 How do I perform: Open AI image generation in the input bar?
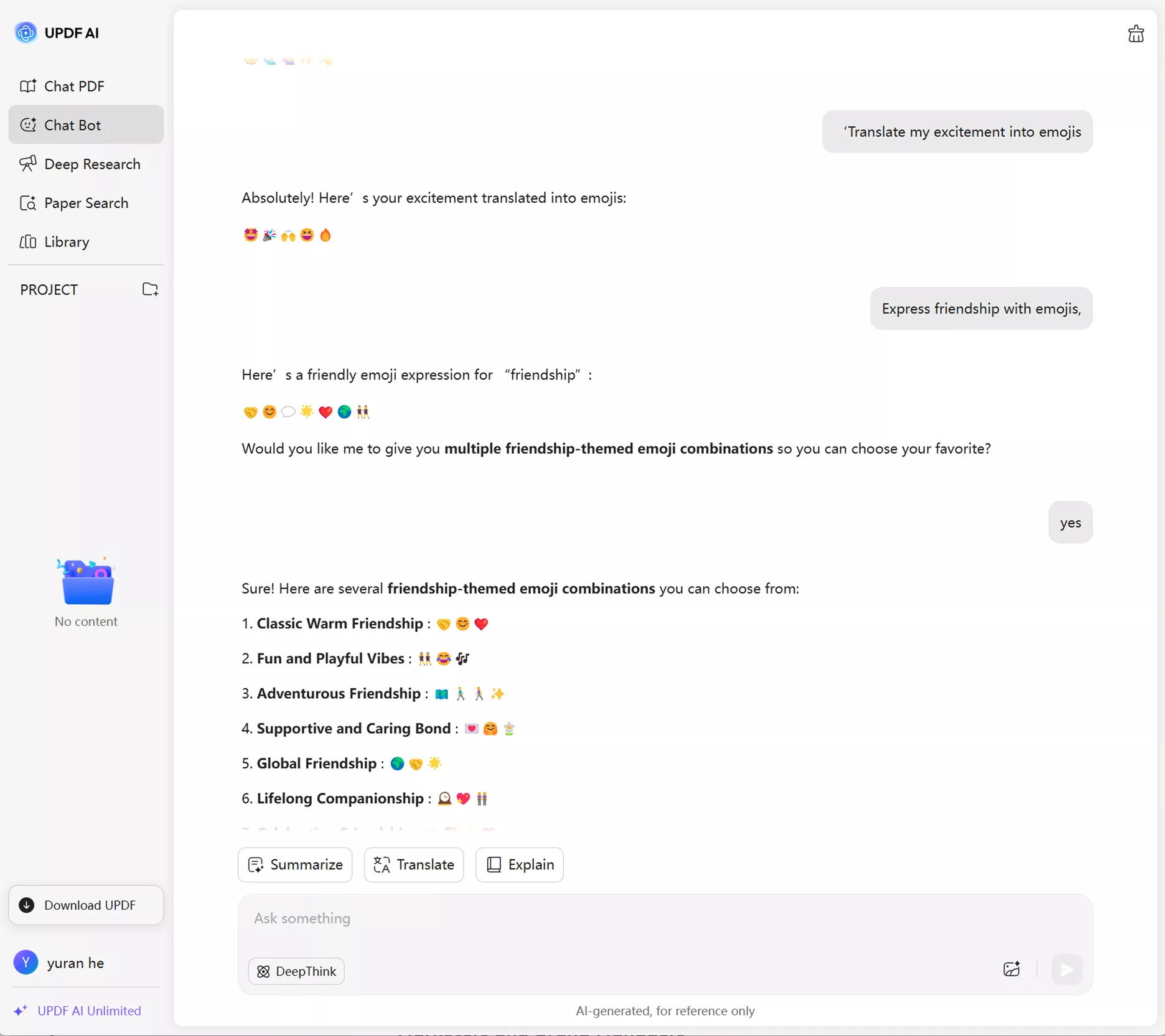point(1012,969)
